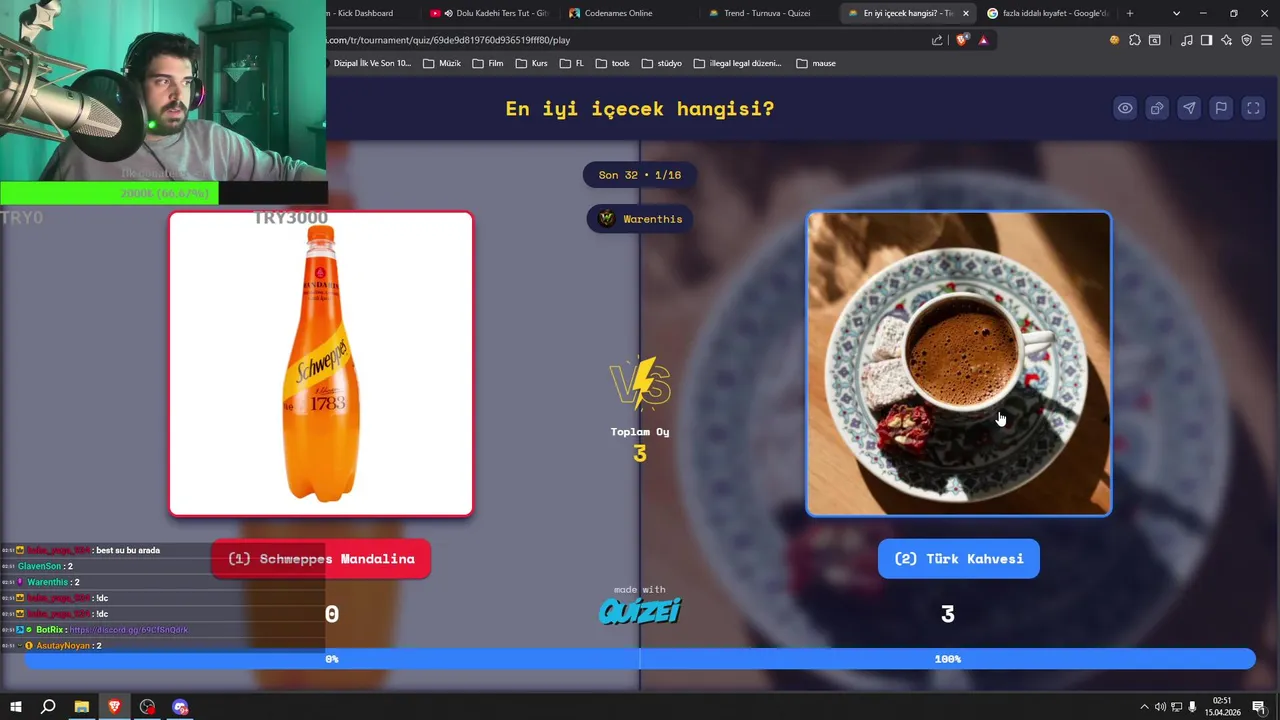Screen dimensions: 1280x720
Task: Click the fullscreen icon in quiz header
Action: point(1253,108)
